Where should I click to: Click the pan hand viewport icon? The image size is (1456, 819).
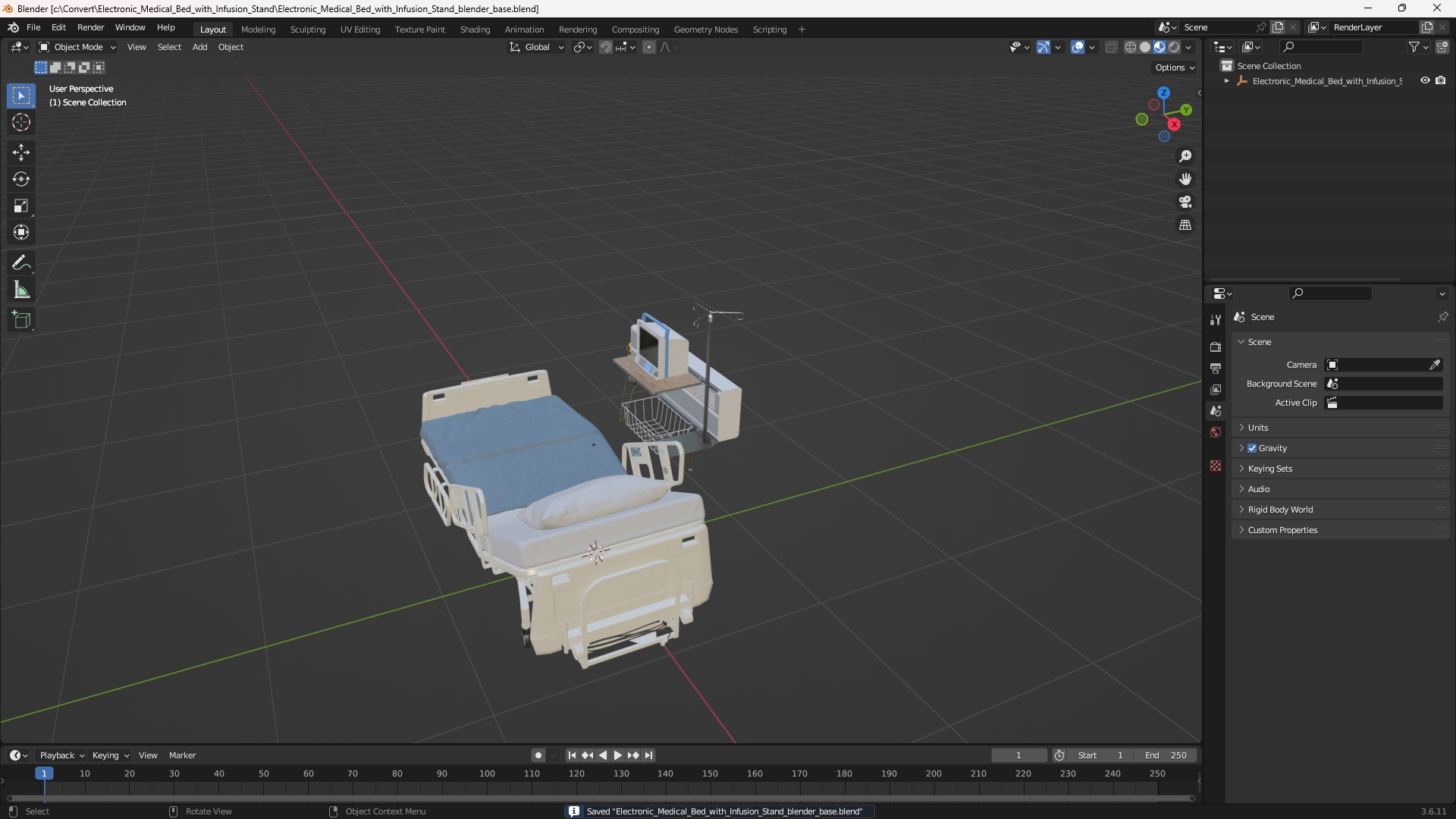(x=1185, y=179)
